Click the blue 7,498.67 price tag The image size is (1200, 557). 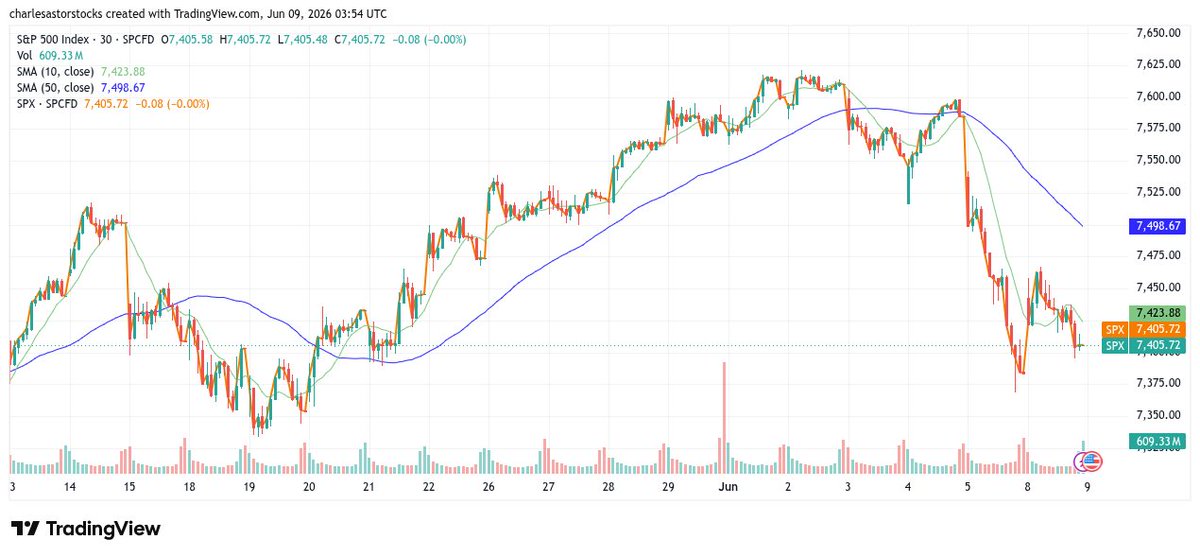click(x=1156, y=227)
